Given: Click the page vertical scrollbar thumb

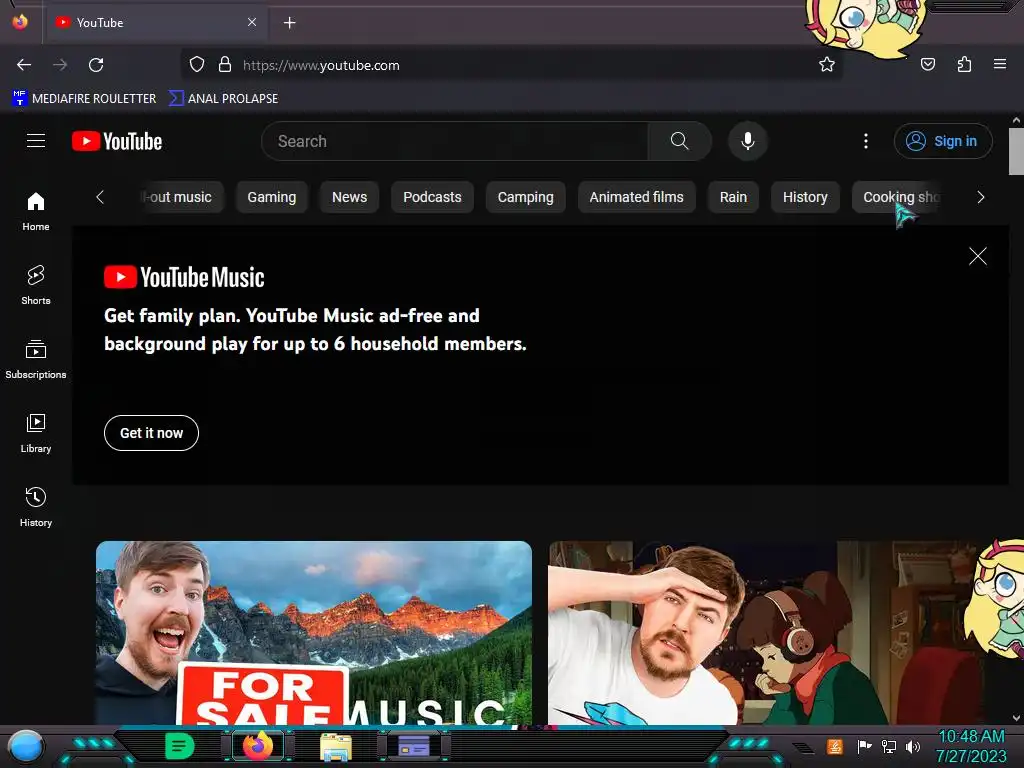Looking at the screenshot, I should [x=1016, y=152].
